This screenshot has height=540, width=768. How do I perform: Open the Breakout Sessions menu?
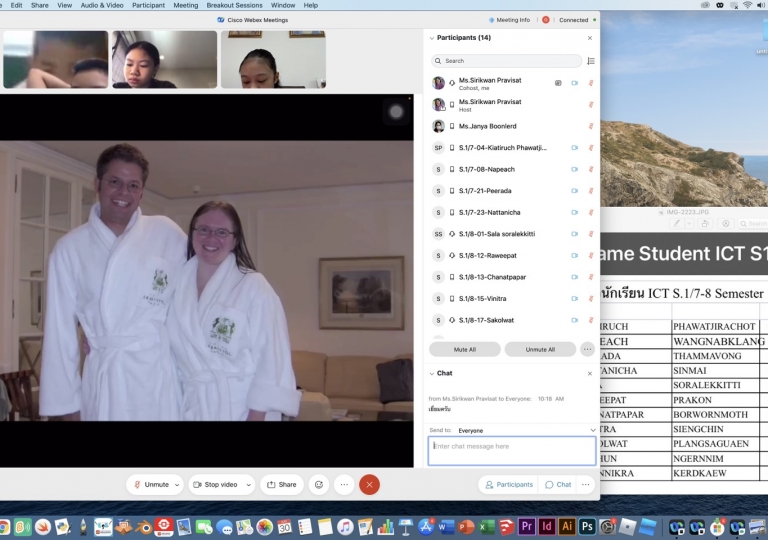[x=234, y=5]
